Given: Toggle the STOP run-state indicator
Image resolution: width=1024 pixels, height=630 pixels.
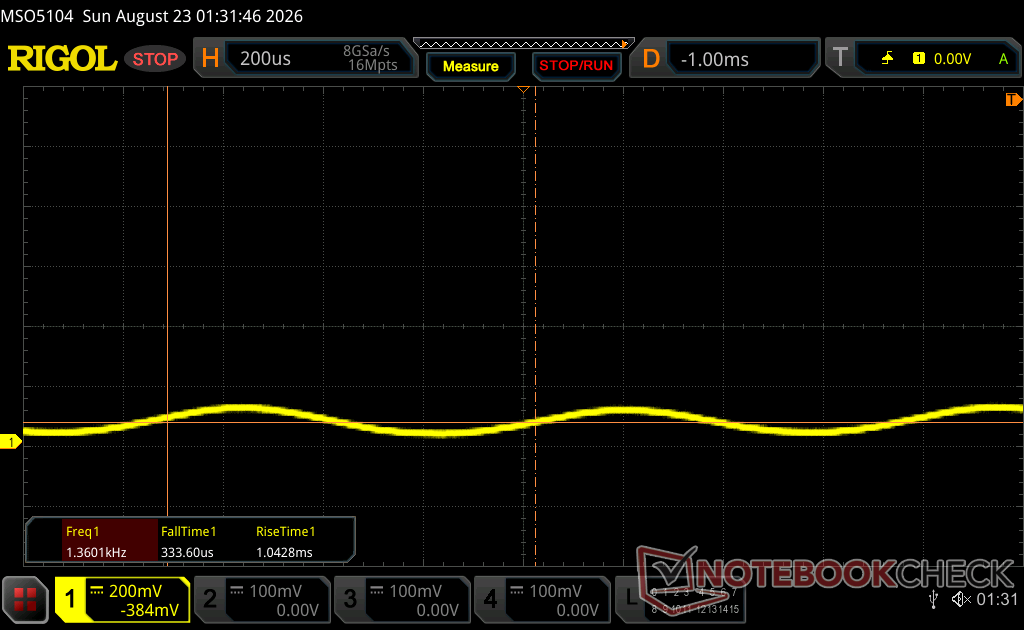Looking at the screenshot, I should pyautogui.click(x=155, y=59).
